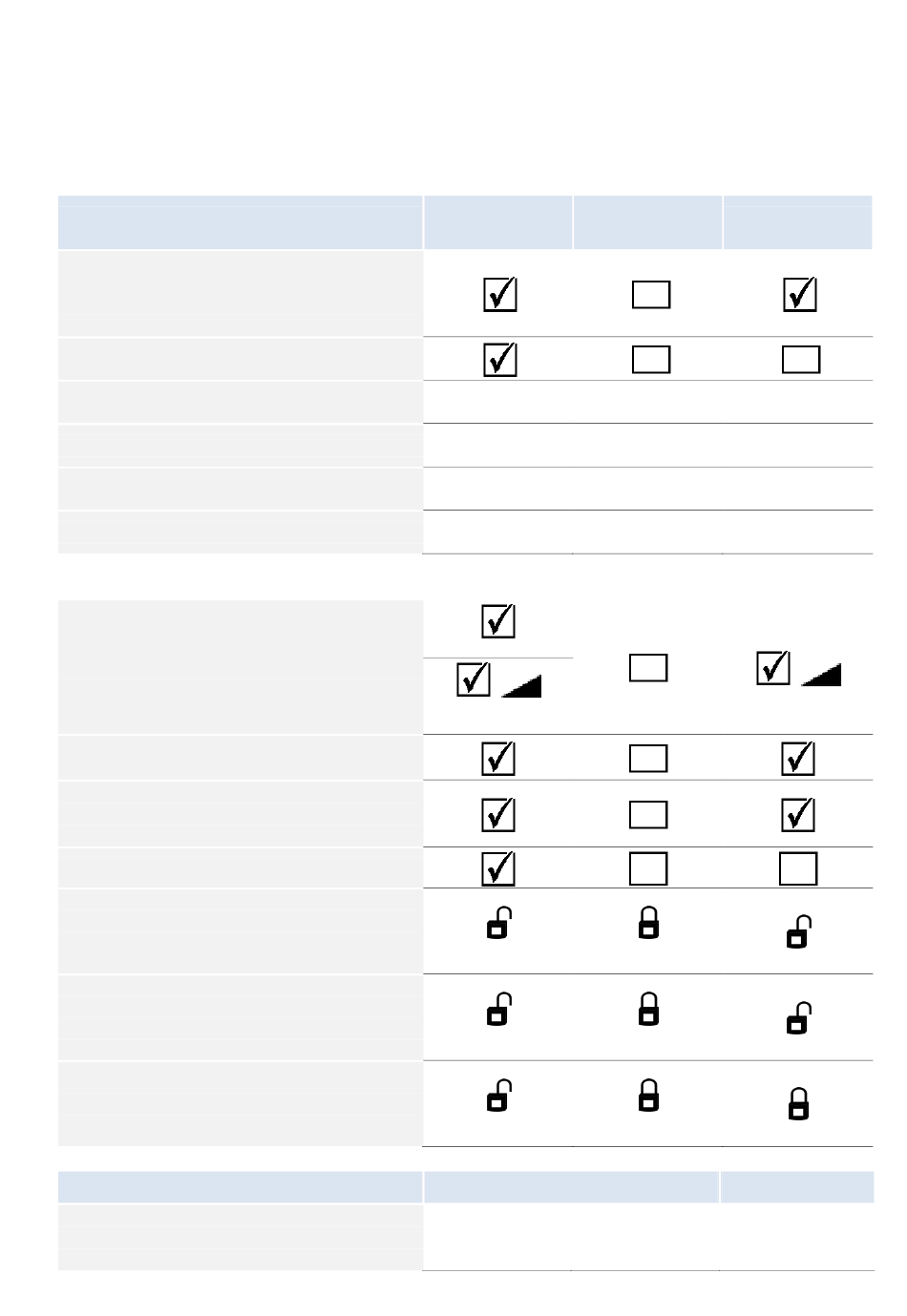Uncheck the lone checked box at the top of the second table
This screenshot has width=907, height=1316.
(498, 621)
